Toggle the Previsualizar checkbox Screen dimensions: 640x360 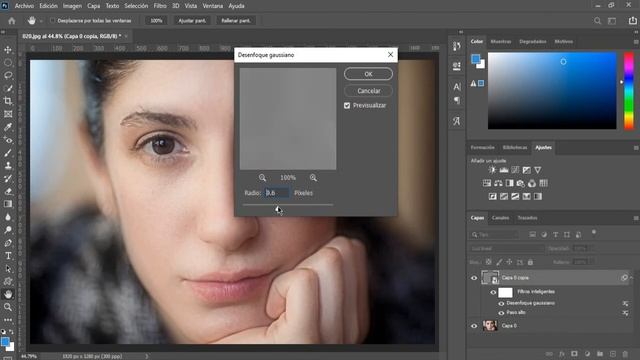click(347, 105)
